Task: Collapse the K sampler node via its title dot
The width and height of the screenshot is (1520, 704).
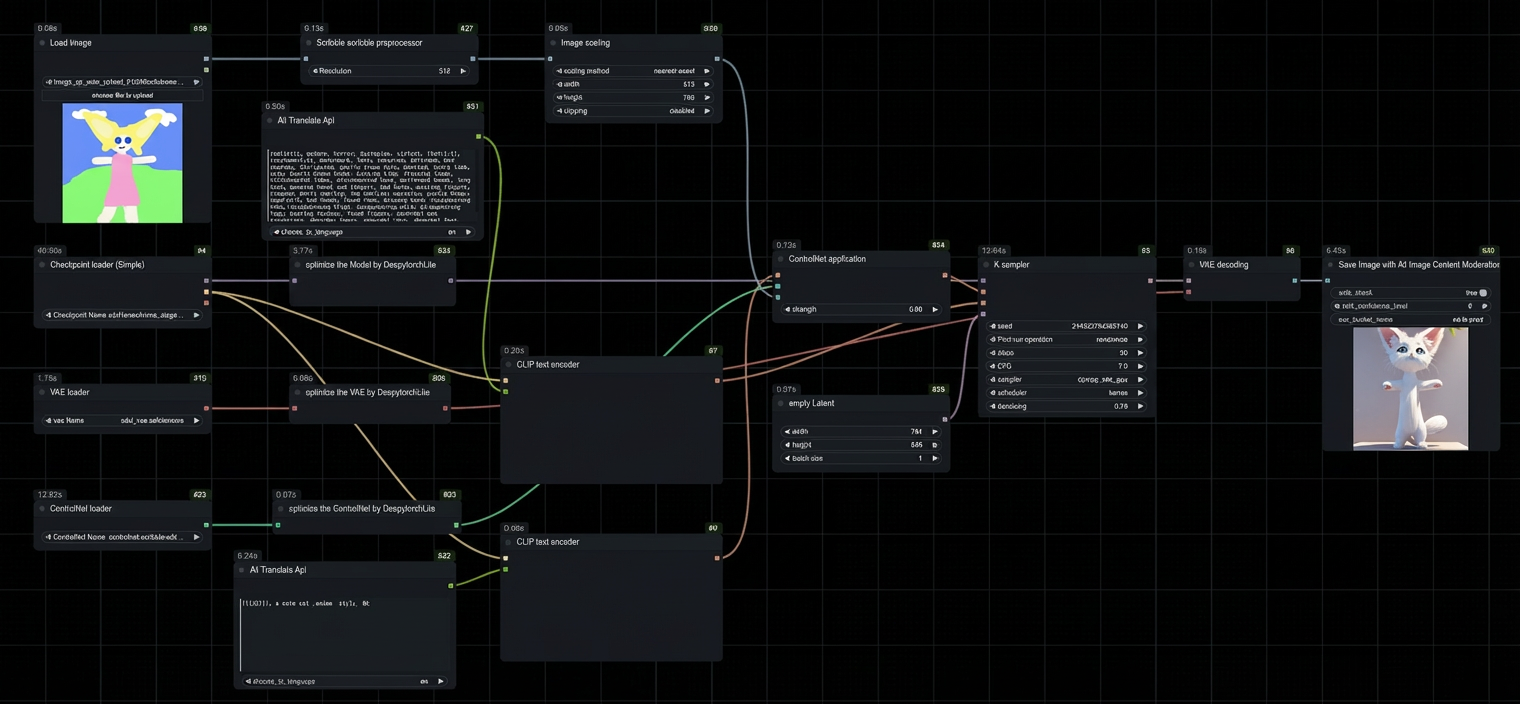Action: pyautogui.click(x=985, y=265)
